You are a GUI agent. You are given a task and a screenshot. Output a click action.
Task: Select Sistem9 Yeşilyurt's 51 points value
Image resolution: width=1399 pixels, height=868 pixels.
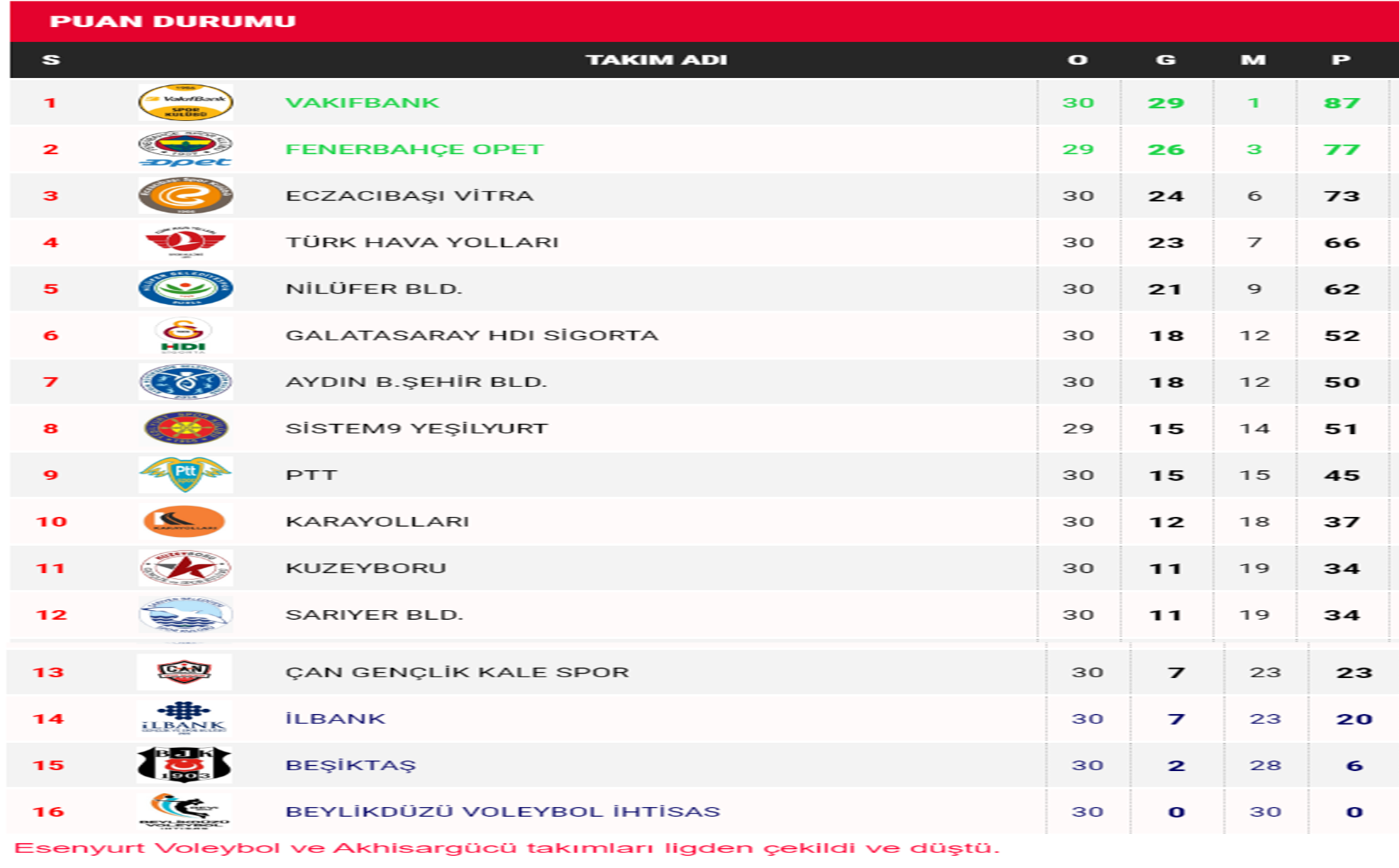tap(1342, 429)
